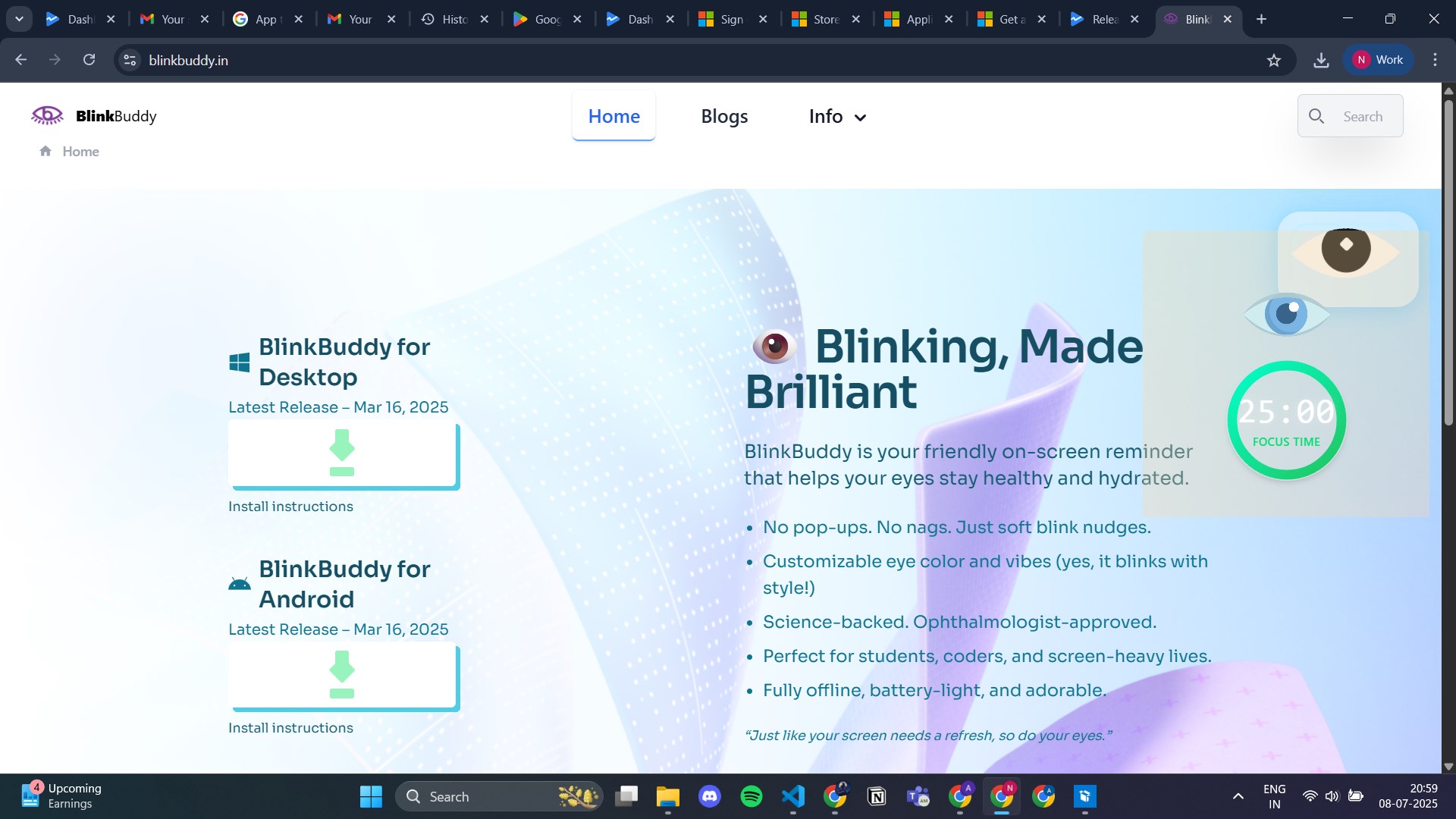
Task: Download BlinkBuddy for Android
Action: click(x=342, y=675)
